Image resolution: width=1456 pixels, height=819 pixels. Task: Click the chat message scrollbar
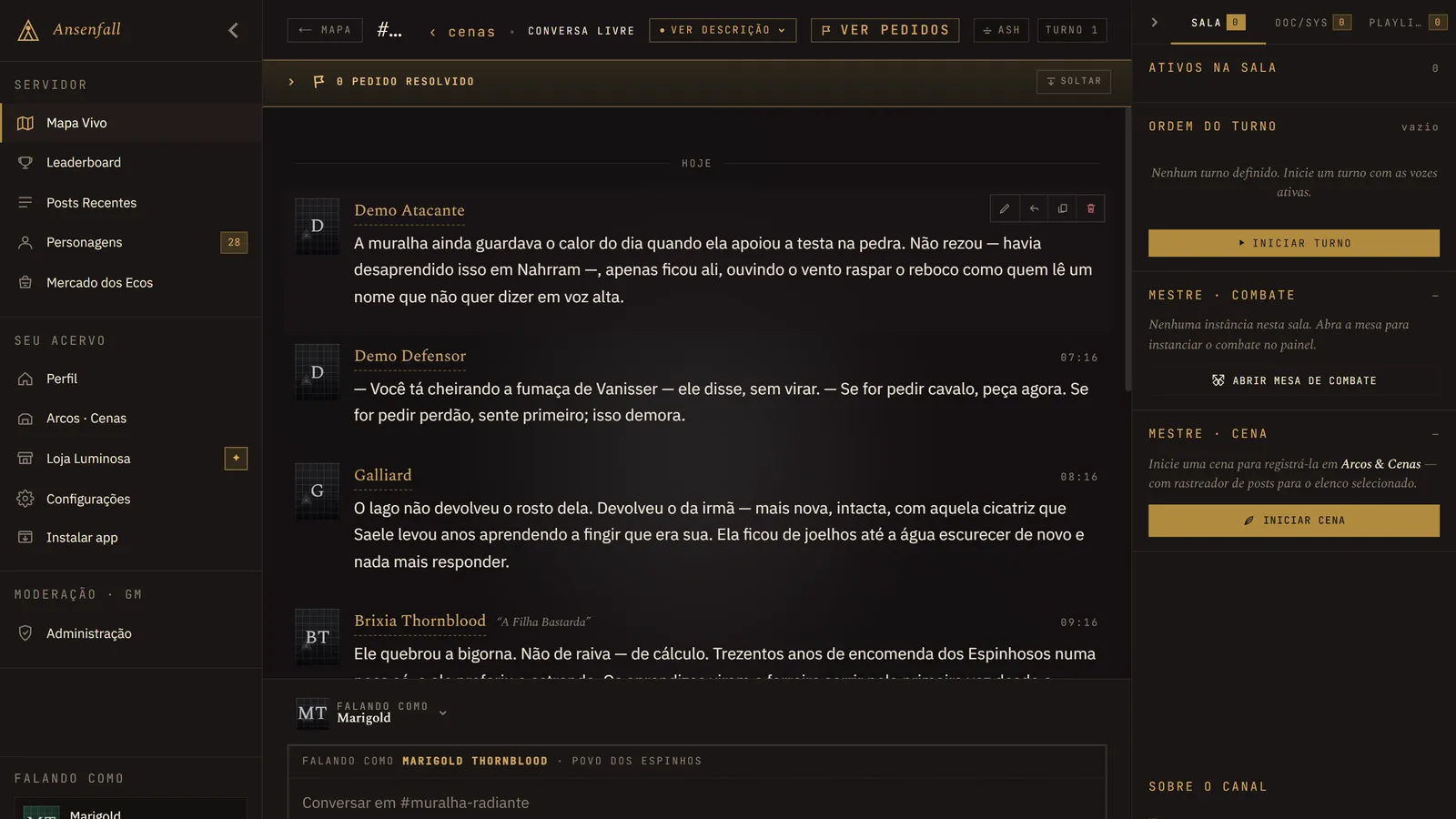[1128, 250]
